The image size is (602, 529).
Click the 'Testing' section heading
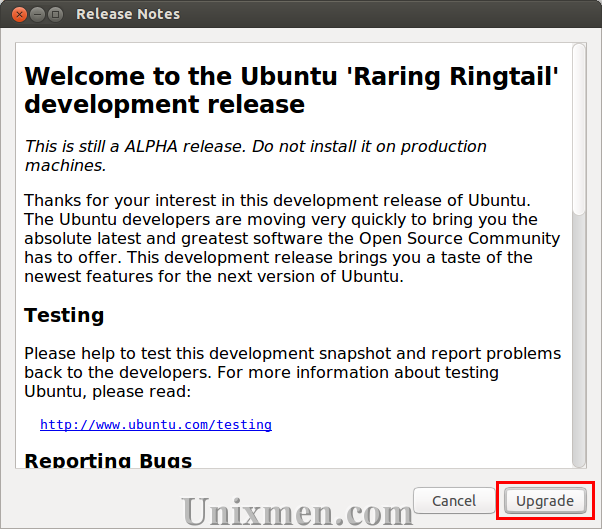point(64,316)
